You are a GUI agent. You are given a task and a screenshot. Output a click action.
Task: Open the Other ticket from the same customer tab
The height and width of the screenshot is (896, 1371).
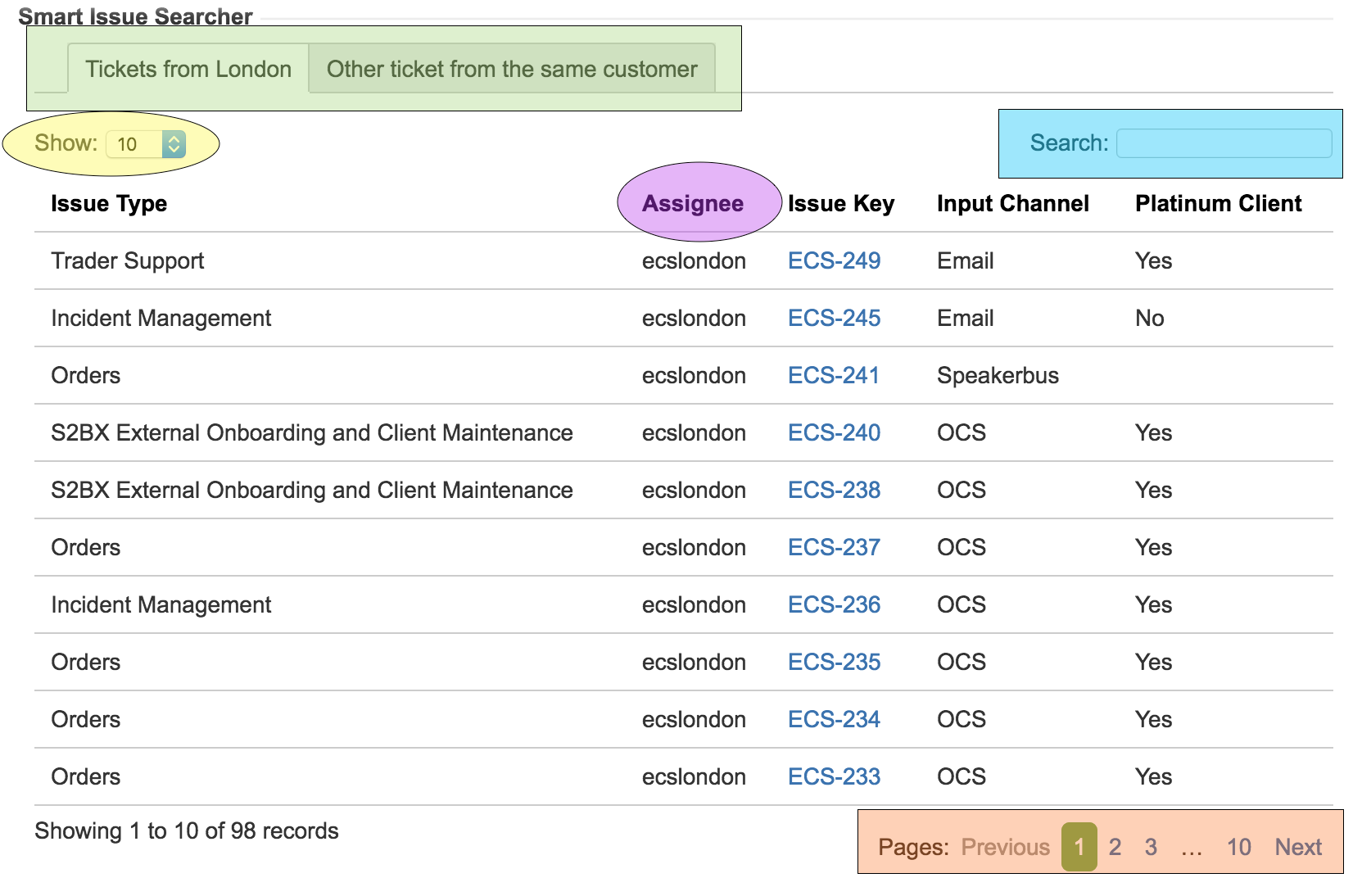point(510,69)
